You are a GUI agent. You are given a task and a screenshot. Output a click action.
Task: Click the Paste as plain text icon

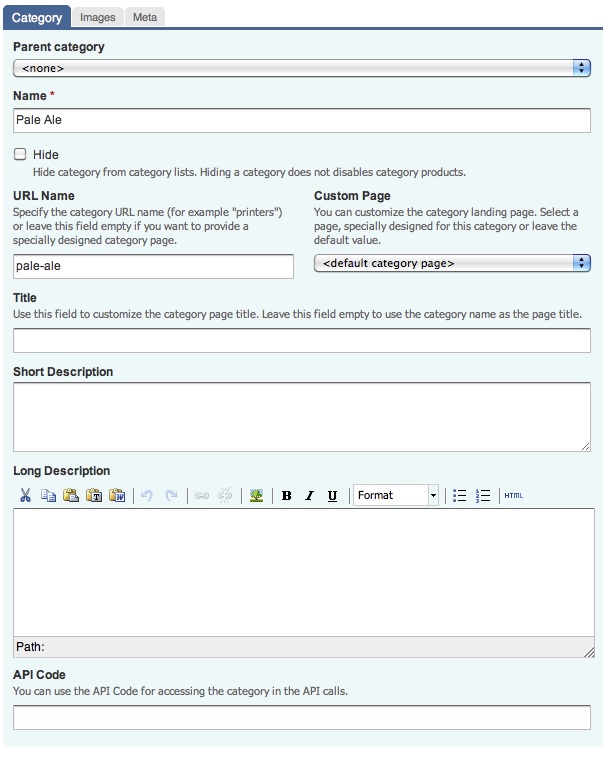pos(94,495)
